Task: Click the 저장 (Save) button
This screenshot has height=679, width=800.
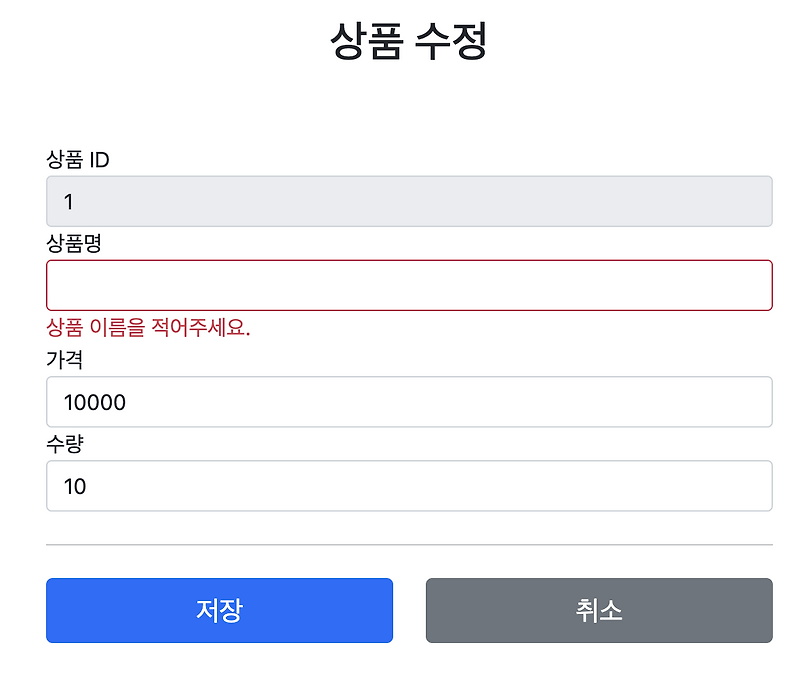Action: click(219, 611)
